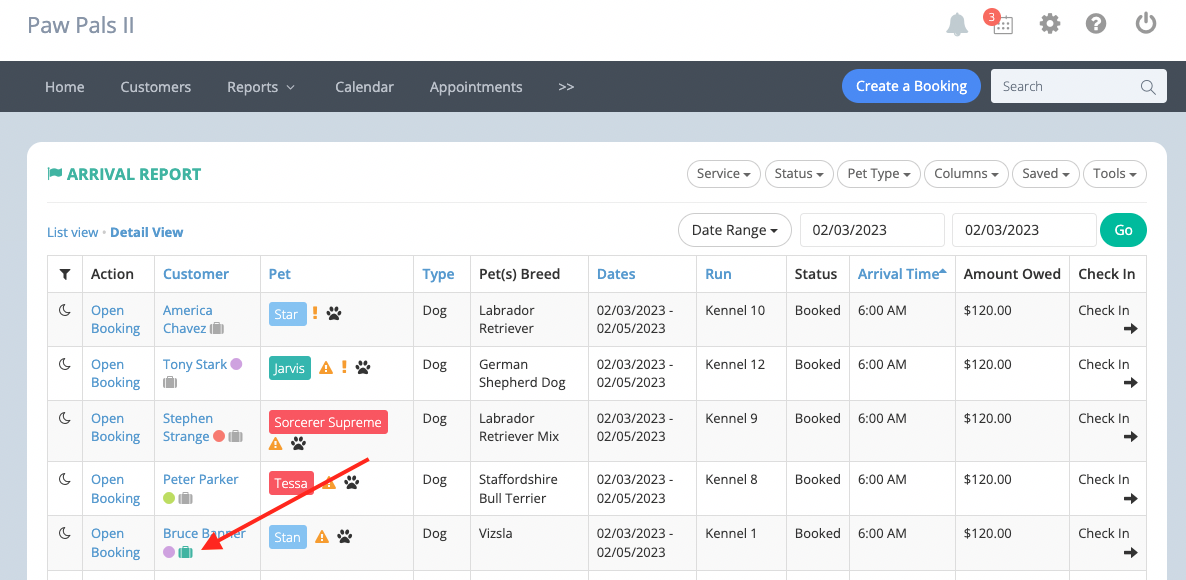Screen dimensions: 1186x580
Task: Open the Status filter dropdown
Action: coord(799,174)
